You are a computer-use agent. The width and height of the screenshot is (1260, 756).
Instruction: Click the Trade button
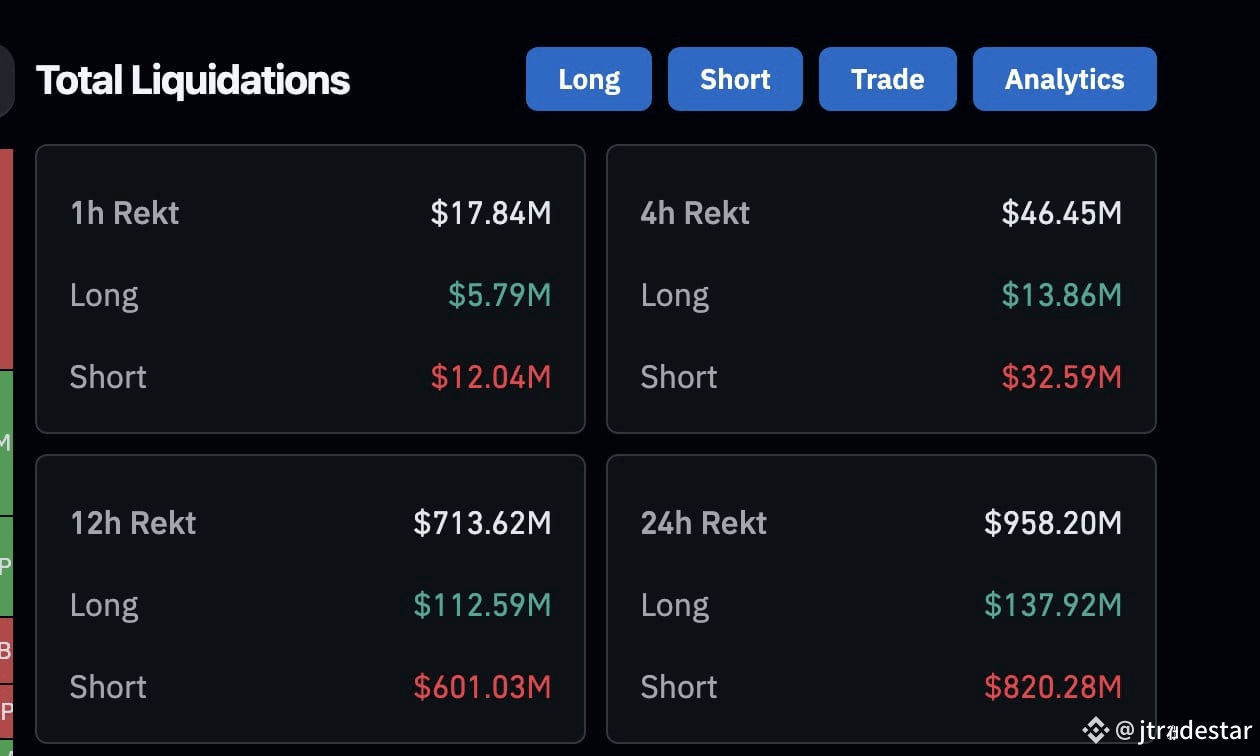tap(888, 79)
